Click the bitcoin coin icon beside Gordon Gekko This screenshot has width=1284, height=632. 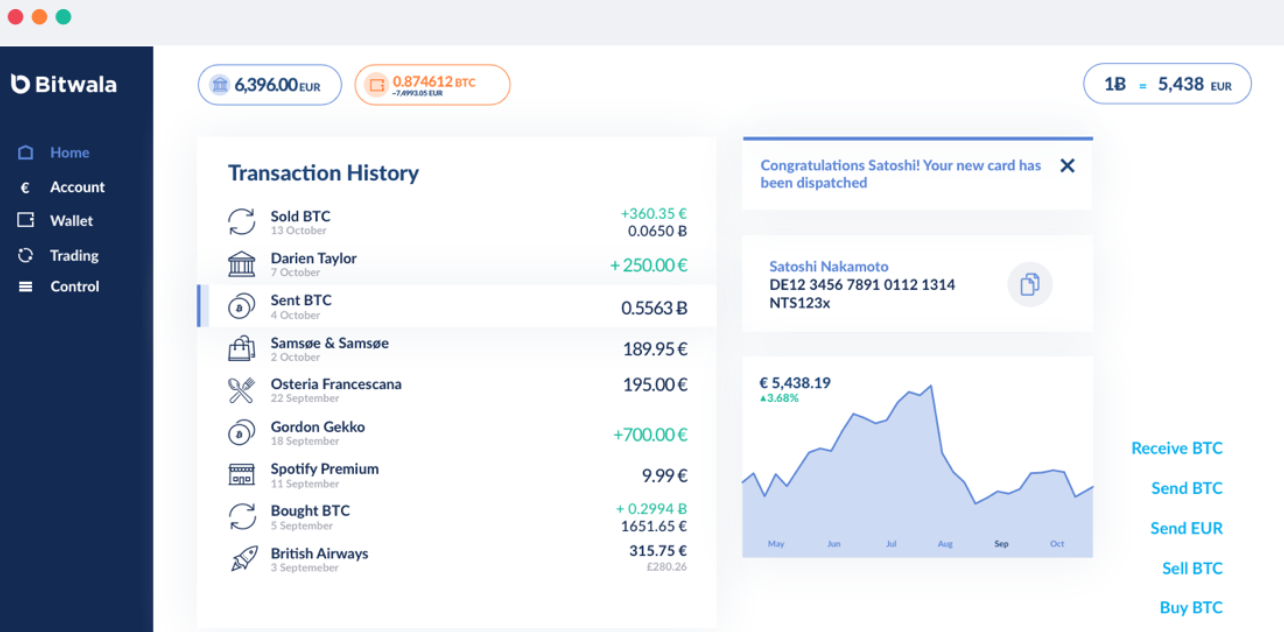point(242,433)
